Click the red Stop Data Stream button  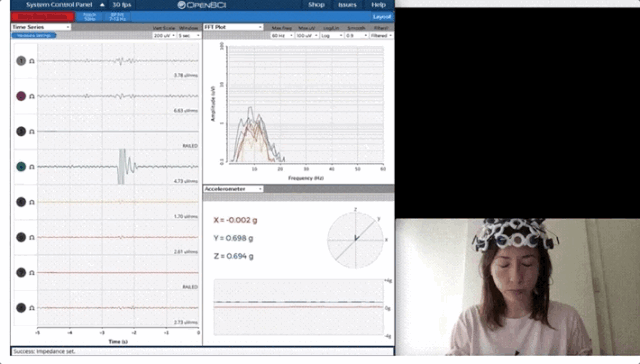point(42,17)
